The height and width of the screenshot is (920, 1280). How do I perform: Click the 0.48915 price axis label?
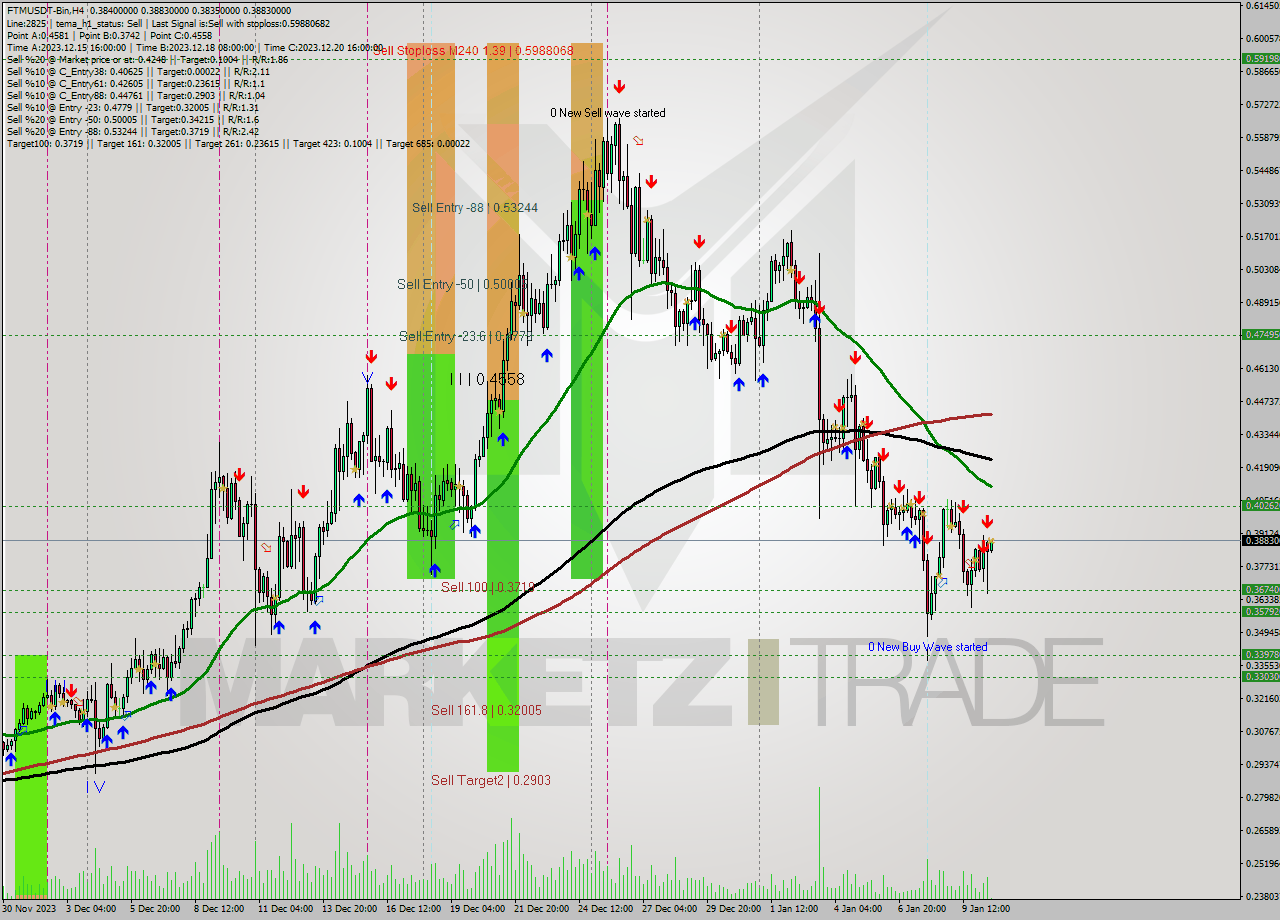pyautogui.click(x=1263, y=302)
